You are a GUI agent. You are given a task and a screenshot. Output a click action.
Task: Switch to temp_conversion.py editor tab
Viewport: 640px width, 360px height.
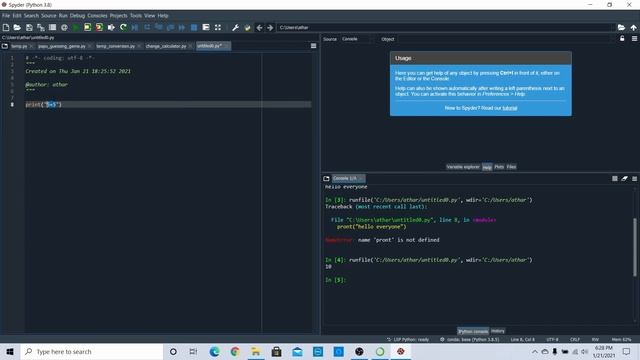pyautogui.click(x=116, y=46)
